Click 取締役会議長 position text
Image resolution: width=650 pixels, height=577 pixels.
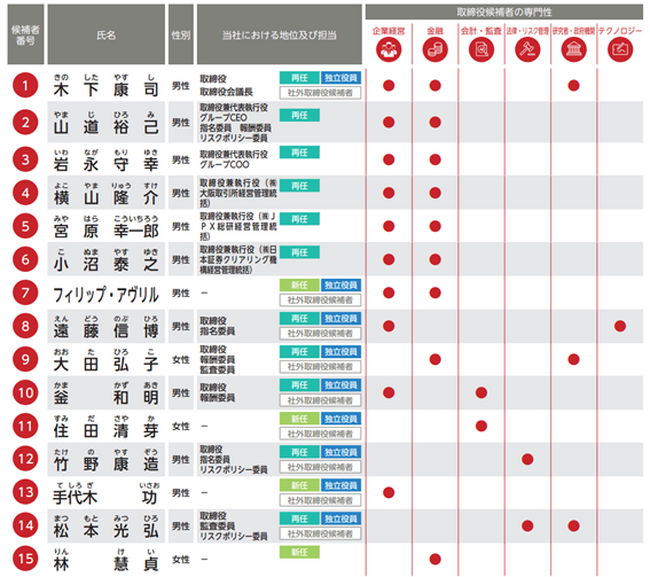coord(226,92)
